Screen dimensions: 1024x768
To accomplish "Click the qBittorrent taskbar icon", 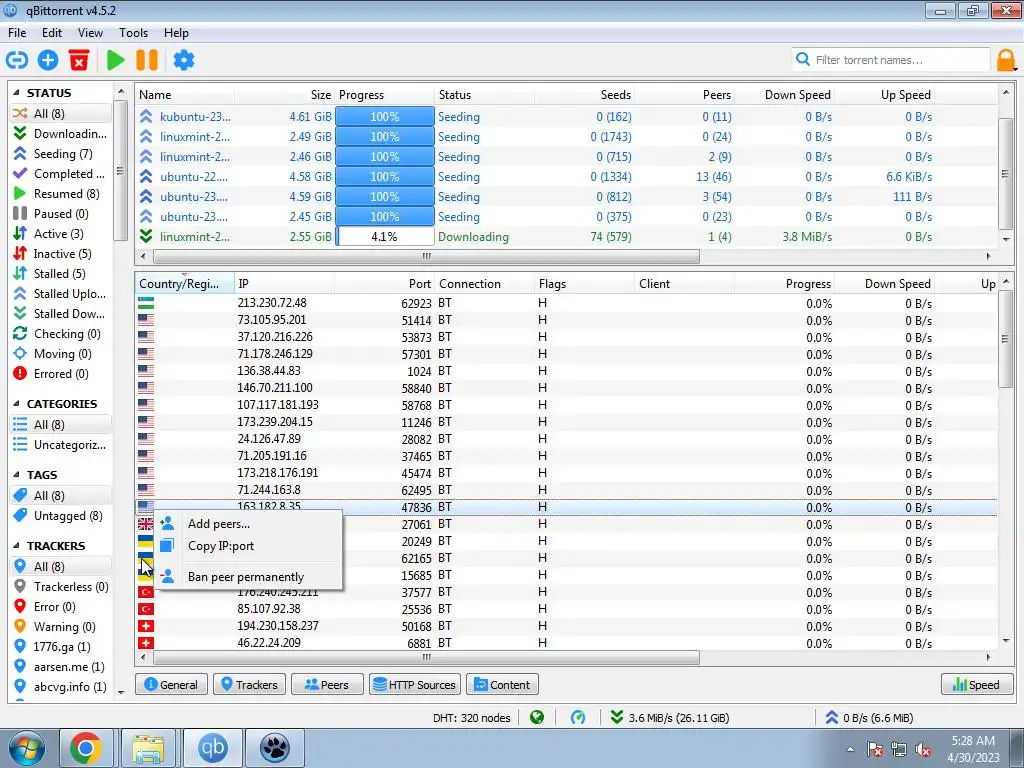I will pos(212,748).
